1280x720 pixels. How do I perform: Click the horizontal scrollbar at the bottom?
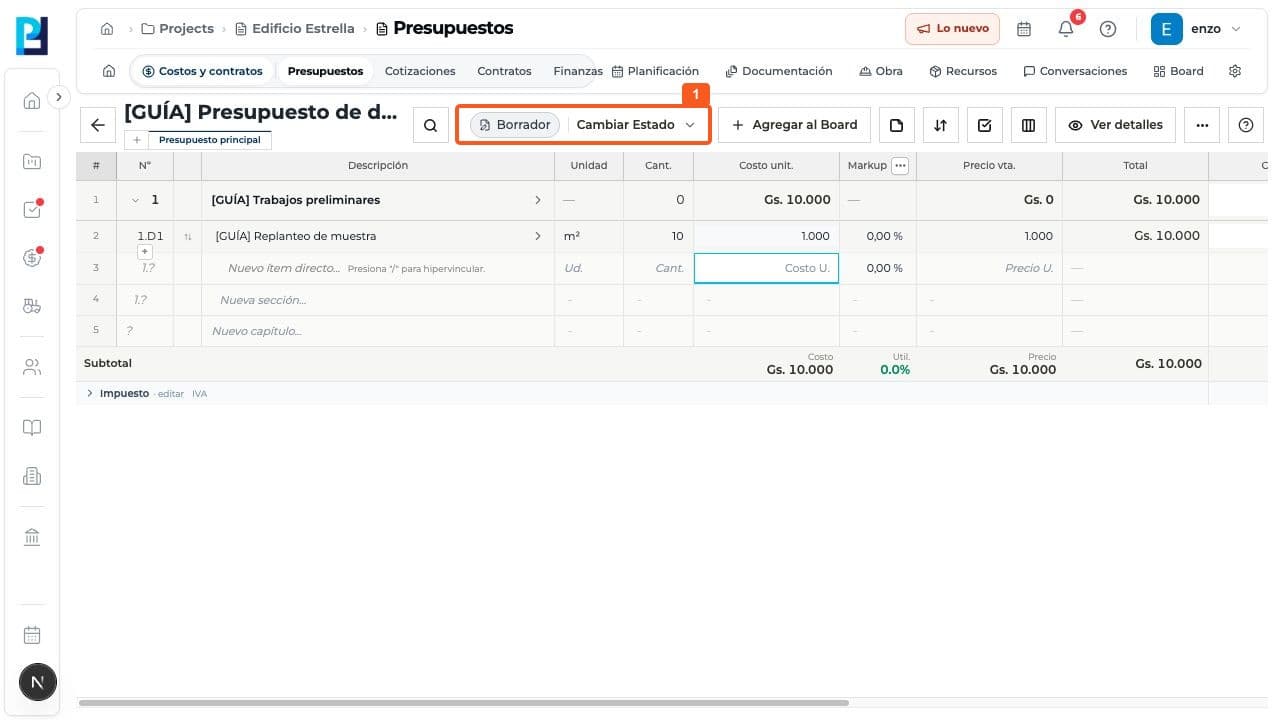point(464,703)
